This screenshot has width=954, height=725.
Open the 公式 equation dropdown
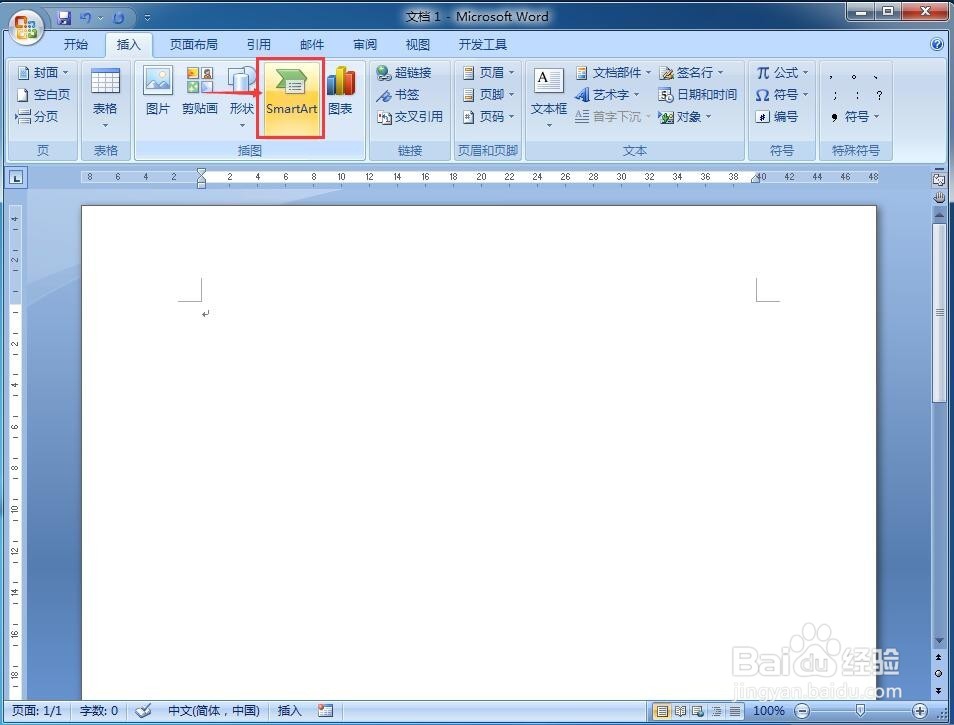pyautogui.click(x=782, y=72)
